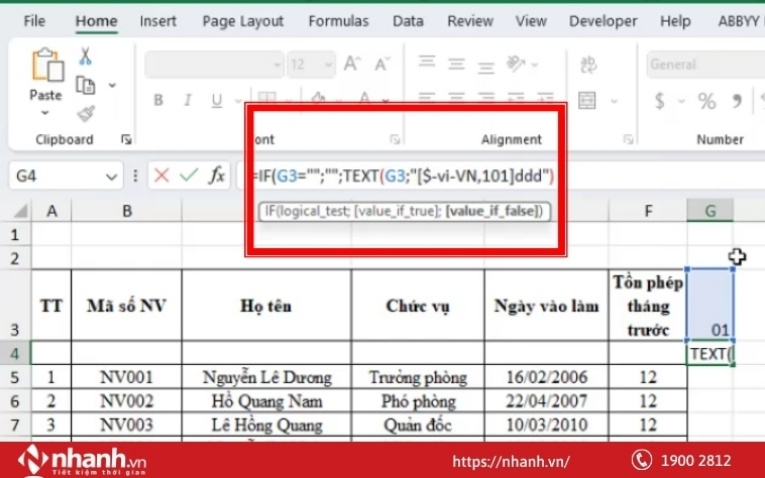
Task: Open the font size dropdown
Action: 328,64
